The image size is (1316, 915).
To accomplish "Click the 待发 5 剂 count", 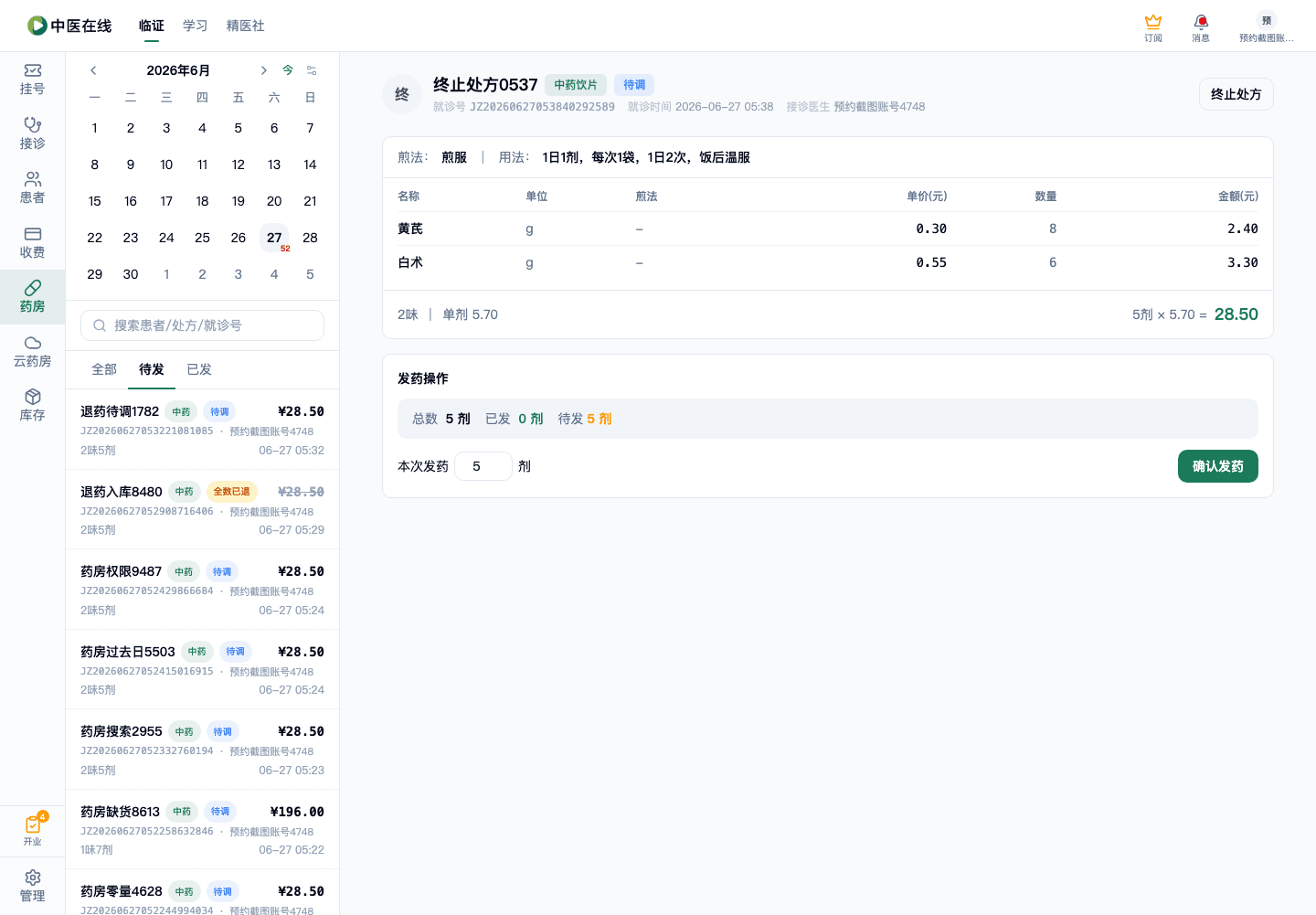I will point(585,419).
